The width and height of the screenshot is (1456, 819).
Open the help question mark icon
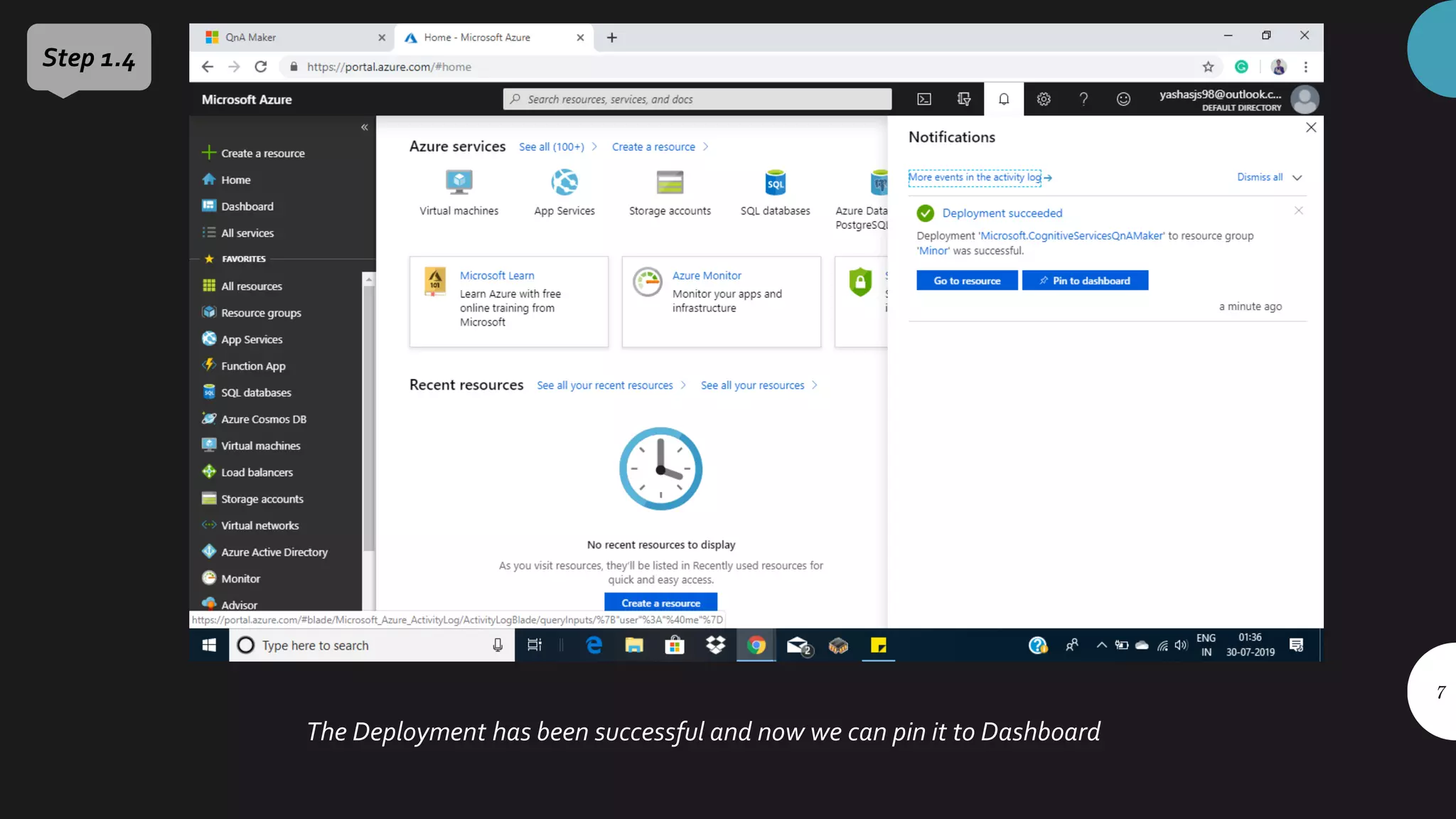(1083, 100)
